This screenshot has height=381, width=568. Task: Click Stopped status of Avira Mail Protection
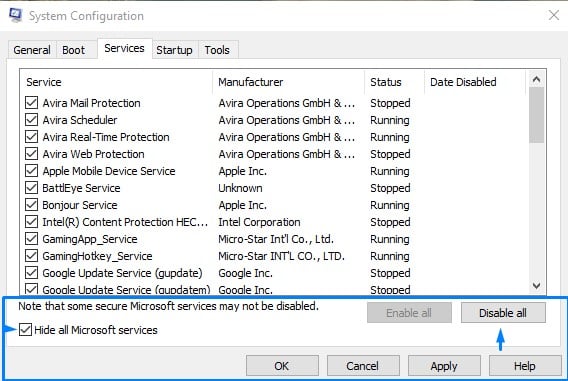(x=390, y=103)
